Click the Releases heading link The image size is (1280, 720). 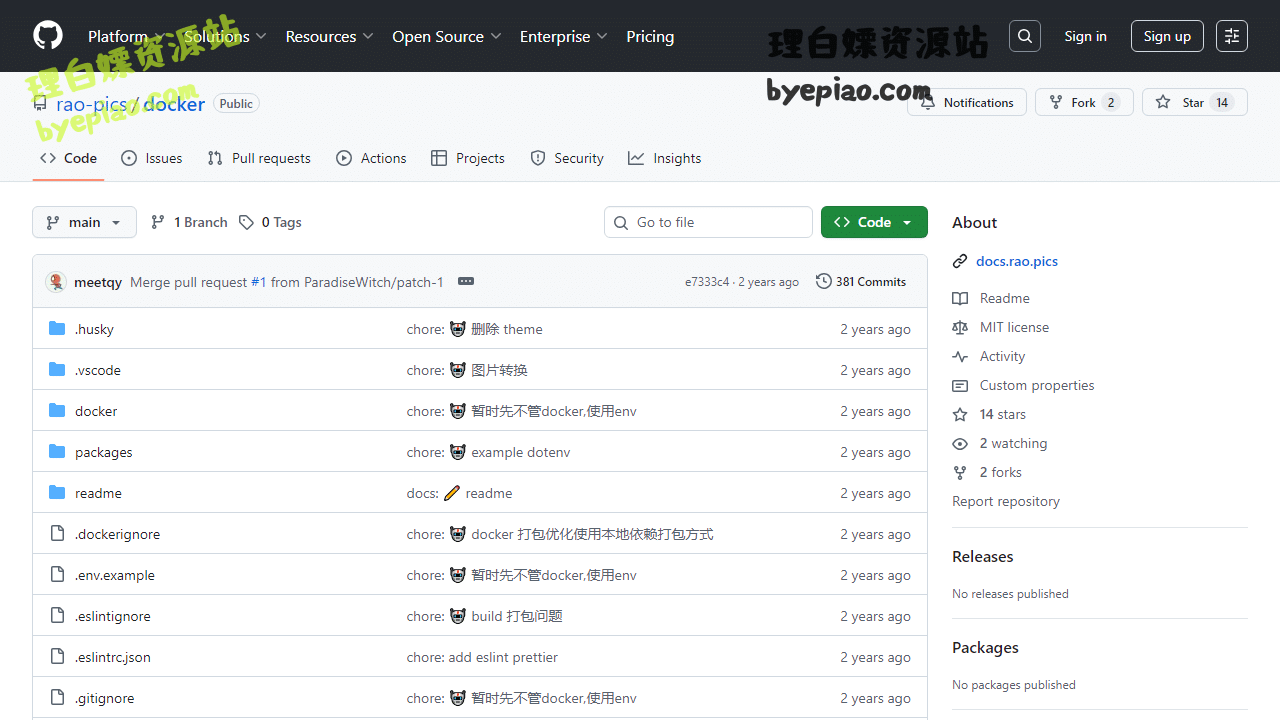pyautogui.click(x=983, y=556)
